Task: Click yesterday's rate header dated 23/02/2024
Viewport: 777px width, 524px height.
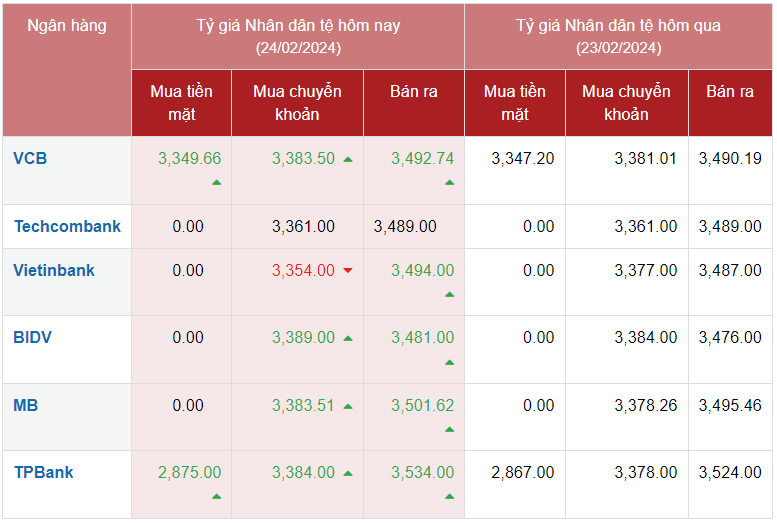Action: click(618, 36)
